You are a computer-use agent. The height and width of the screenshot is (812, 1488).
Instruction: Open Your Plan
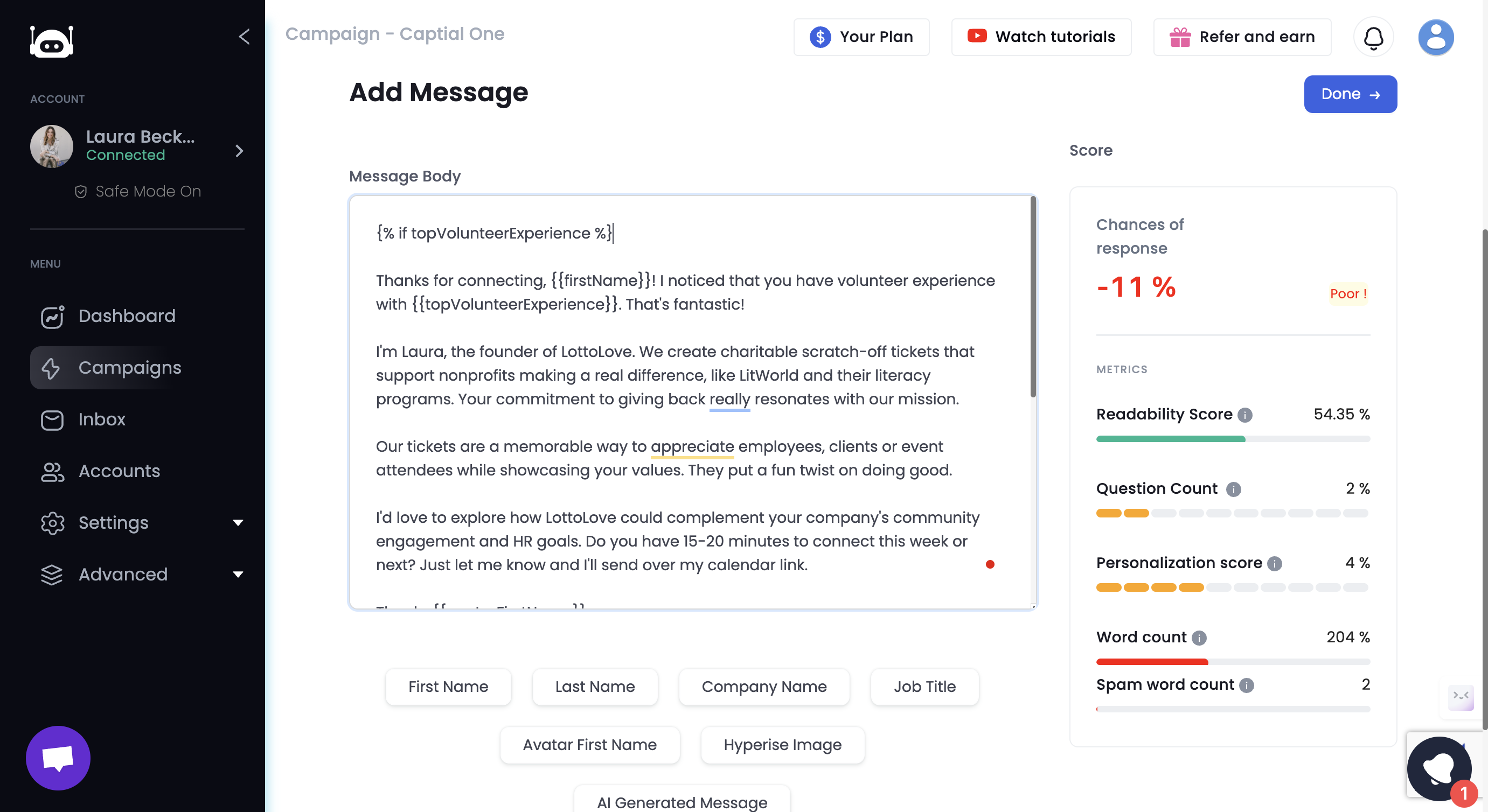click(x=861, y=37)
